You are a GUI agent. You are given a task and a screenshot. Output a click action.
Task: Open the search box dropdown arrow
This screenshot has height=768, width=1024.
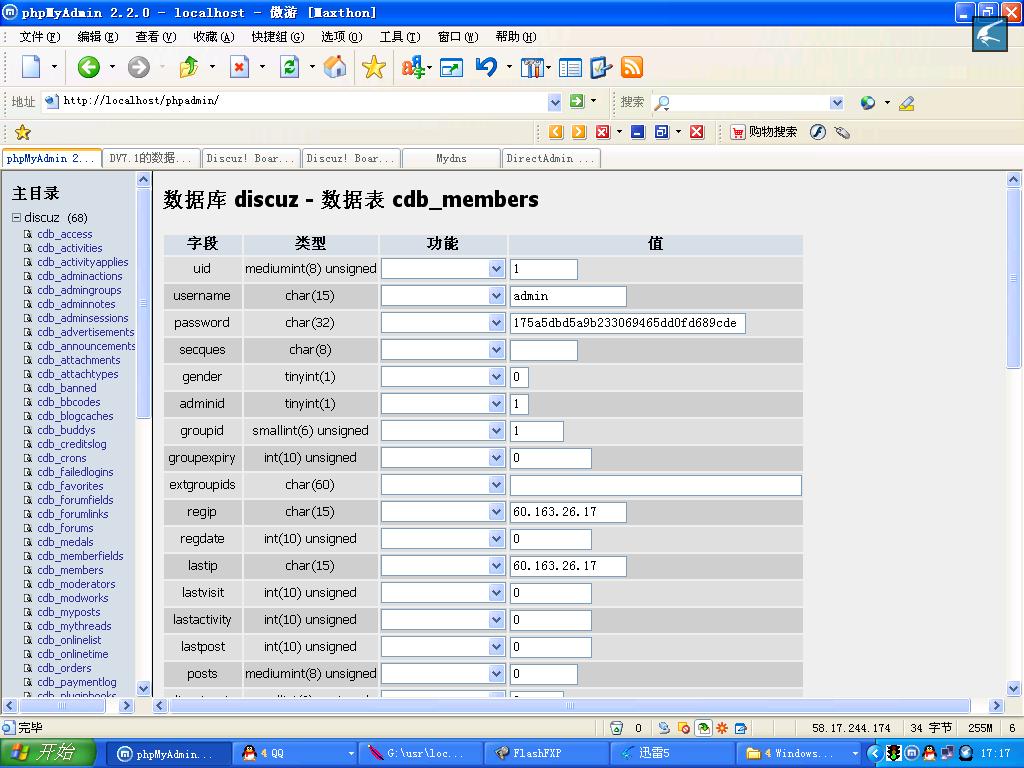837,103
